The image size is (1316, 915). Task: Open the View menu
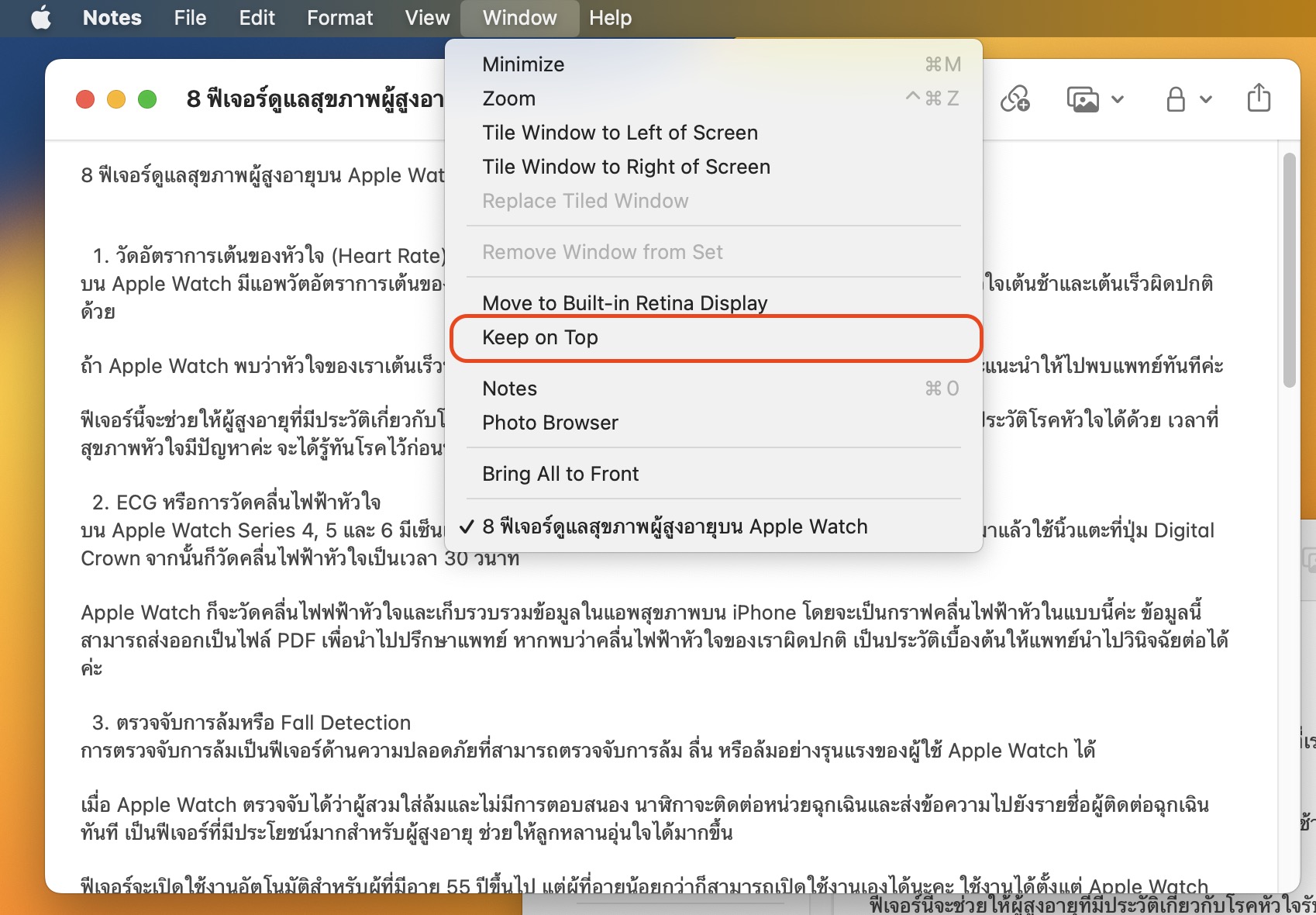coord(427,18)
